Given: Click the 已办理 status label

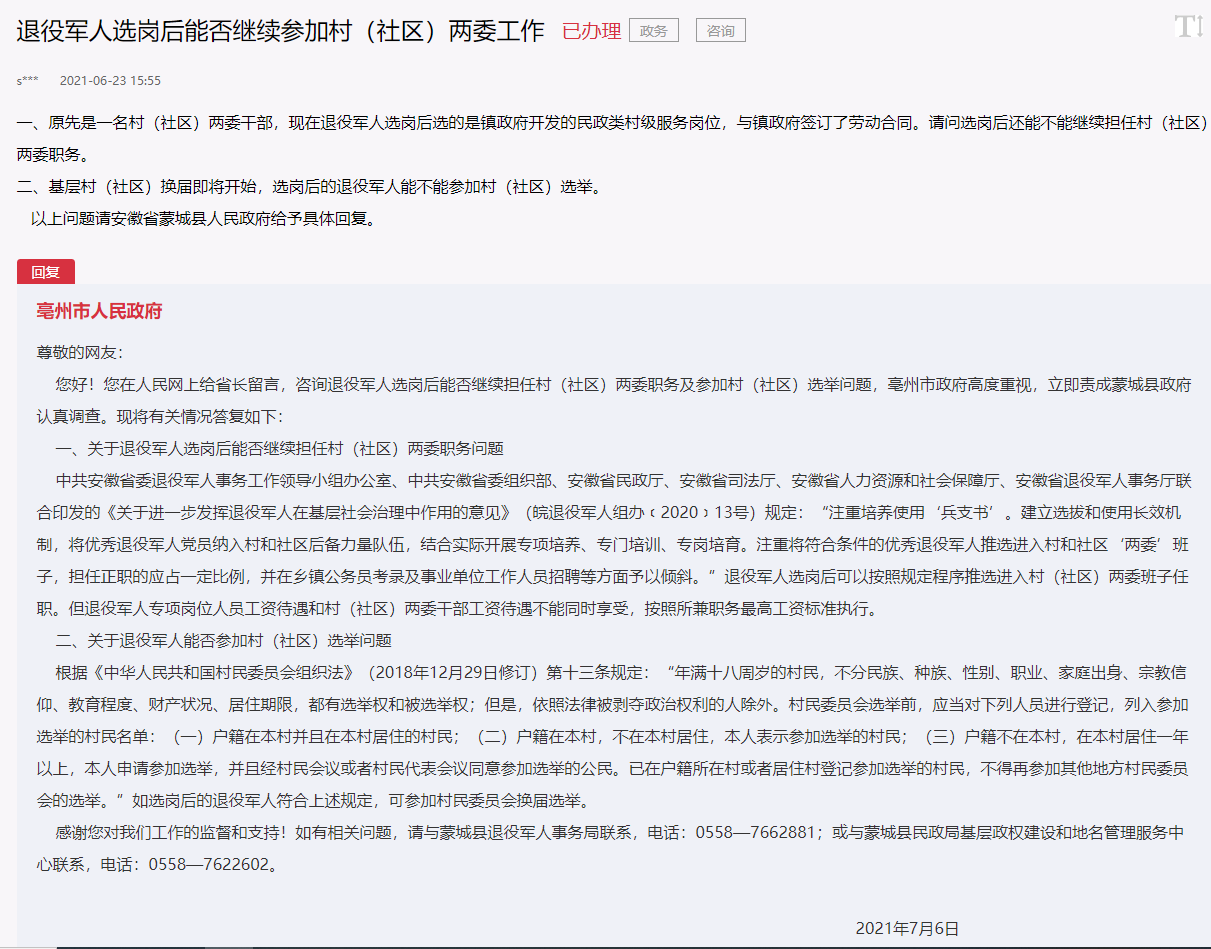Looking at the screenshot, I should pos(591,31).
